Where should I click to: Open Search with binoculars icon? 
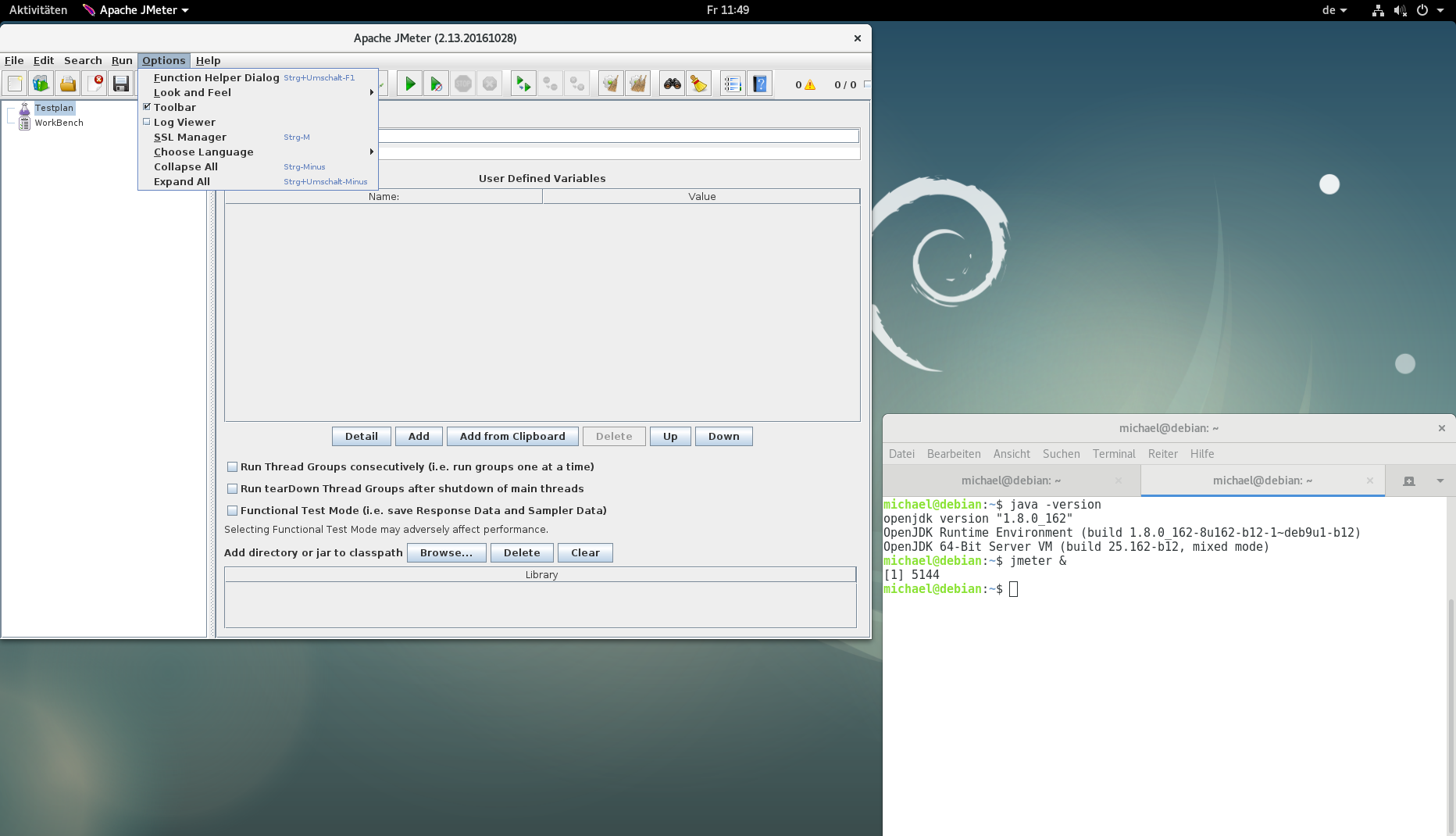click(x=672, y=84)
